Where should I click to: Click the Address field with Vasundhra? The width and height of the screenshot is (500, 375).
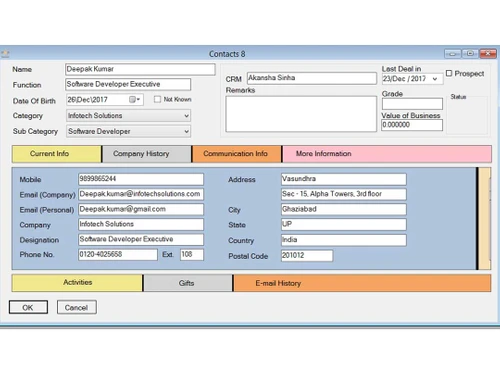[x=344, y=179]
